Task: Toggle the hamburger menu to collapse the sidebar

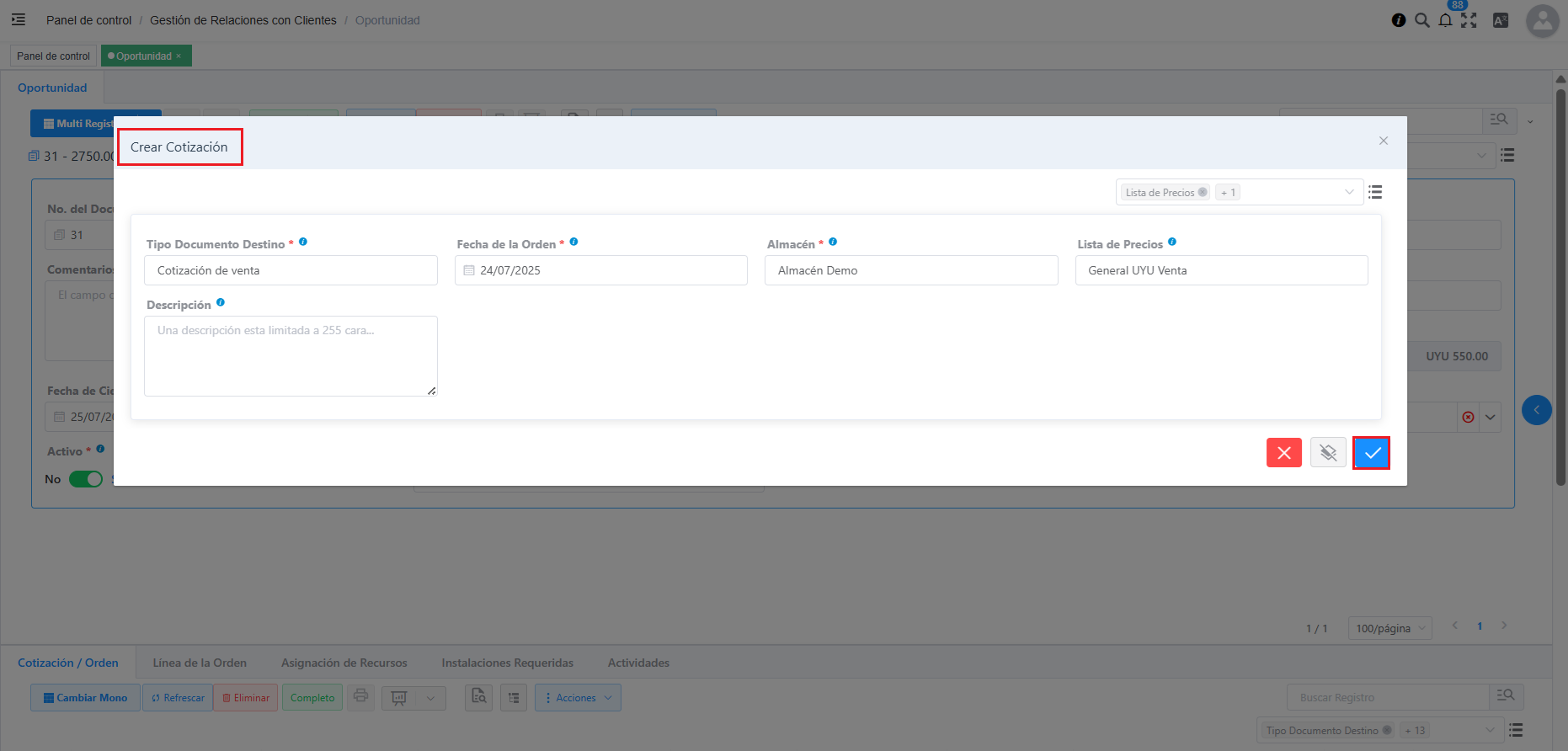Action: click(18, 19)
